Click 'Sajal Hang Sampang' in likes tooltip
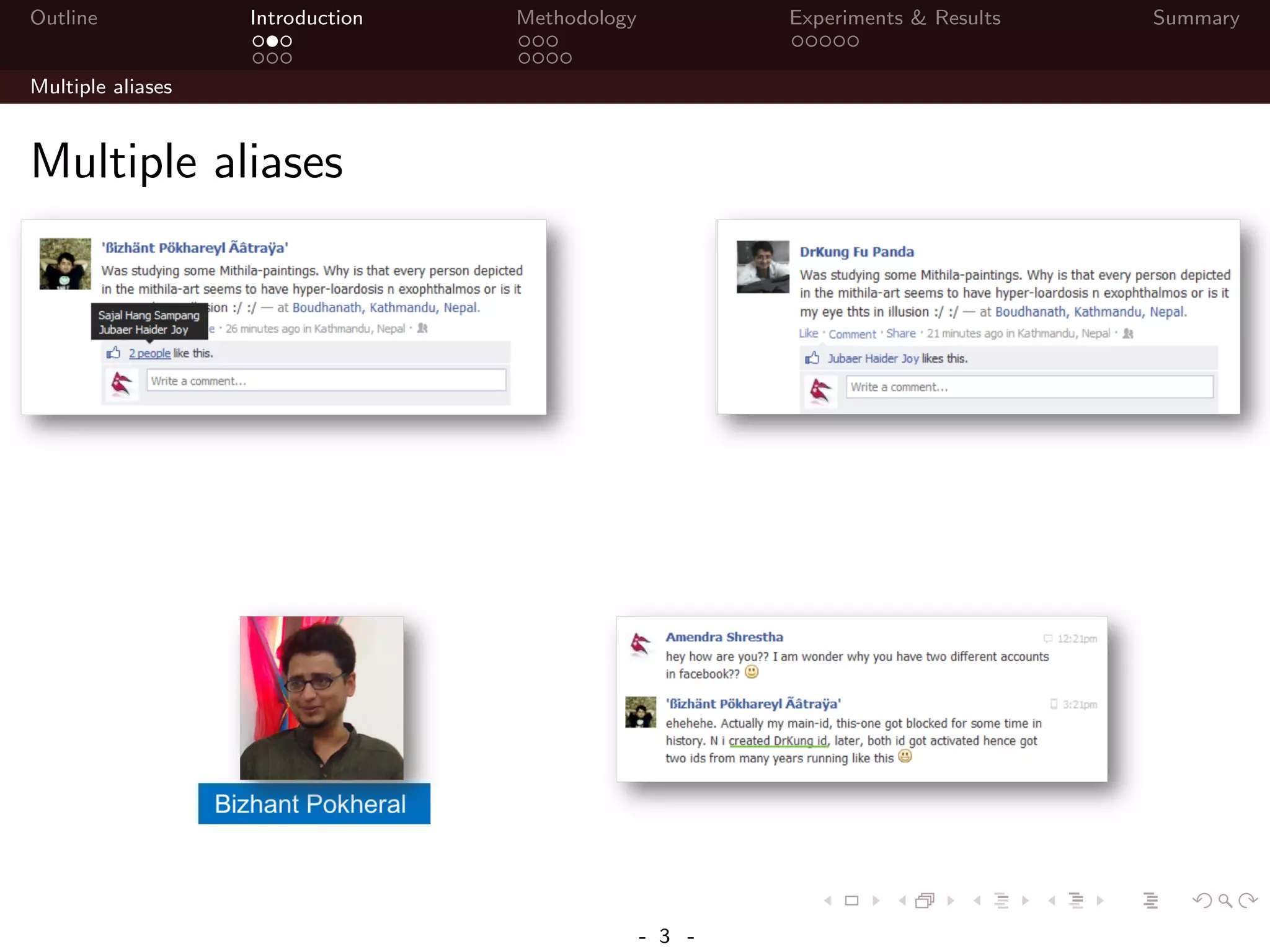This screenshot has width=1270, height=952. [149, 315]
